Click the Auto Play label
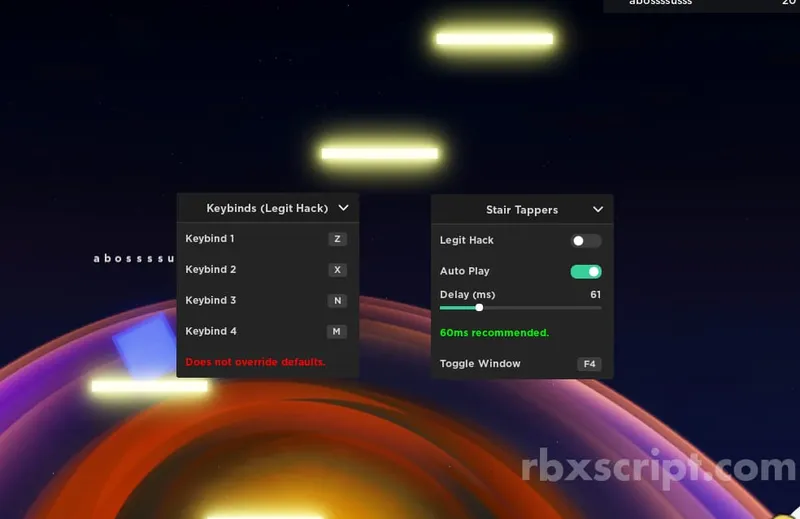The image size is (800, 519). pos(464,271)
